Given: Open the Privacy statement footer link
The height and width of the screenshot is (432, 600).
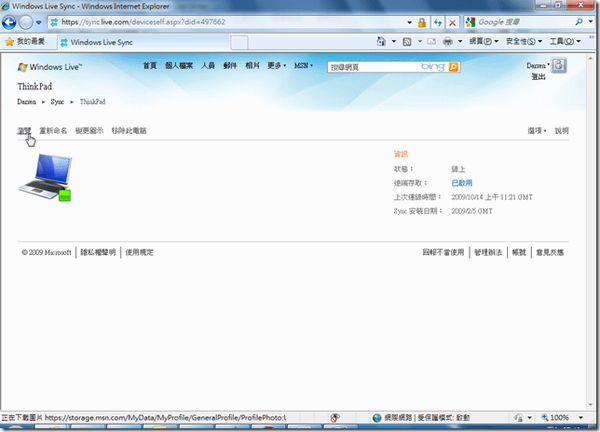Looking at the screenshot, I should coord(98,252).
